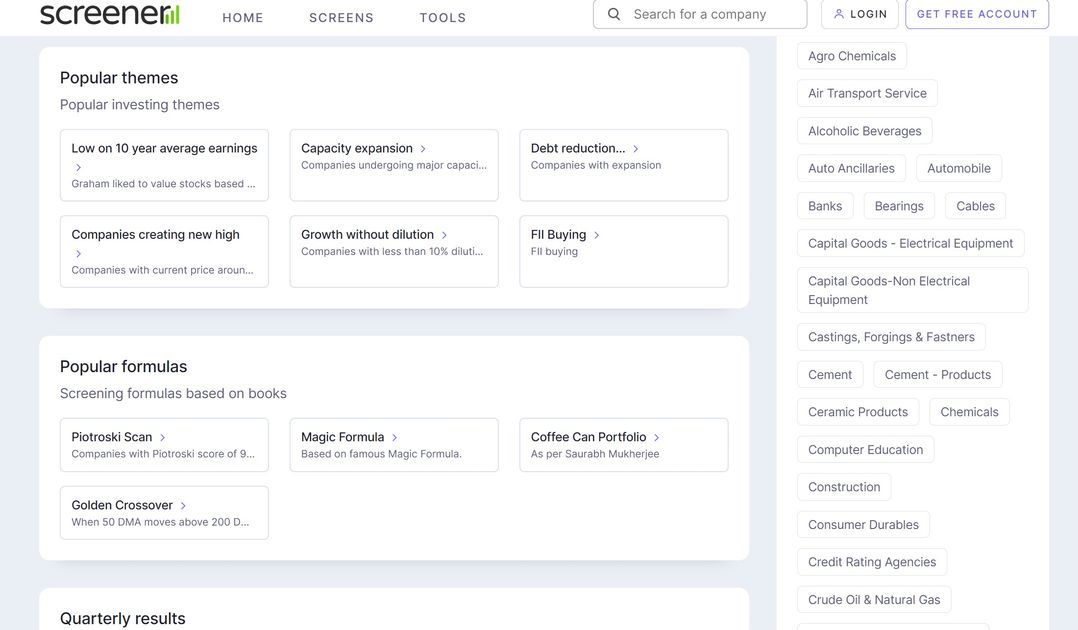Click the arrow next to Capacity expansion
1078x630 pixels.
tap(423, 149)
